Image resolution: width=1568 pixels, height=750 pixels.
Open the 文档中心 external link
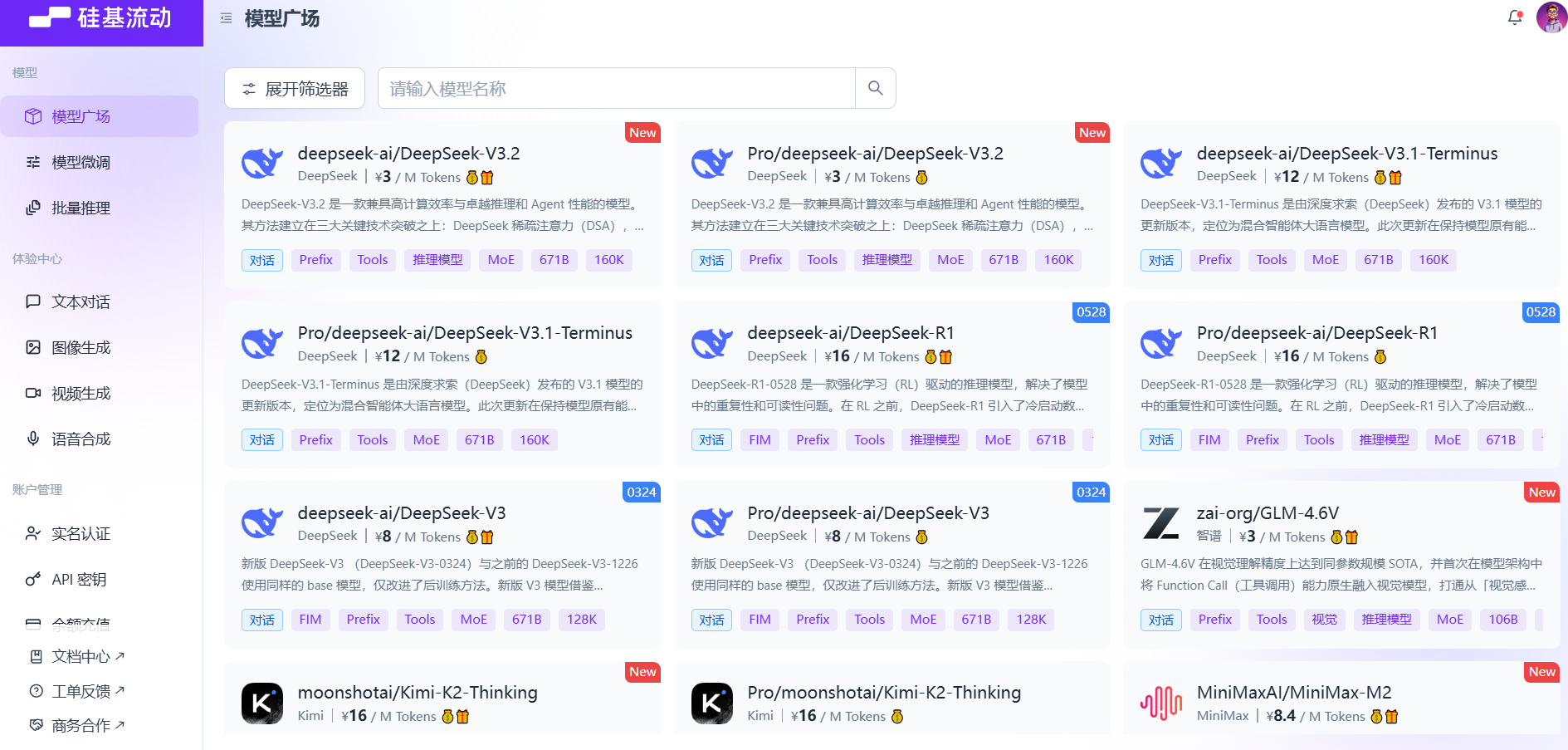tap(81, 657)
